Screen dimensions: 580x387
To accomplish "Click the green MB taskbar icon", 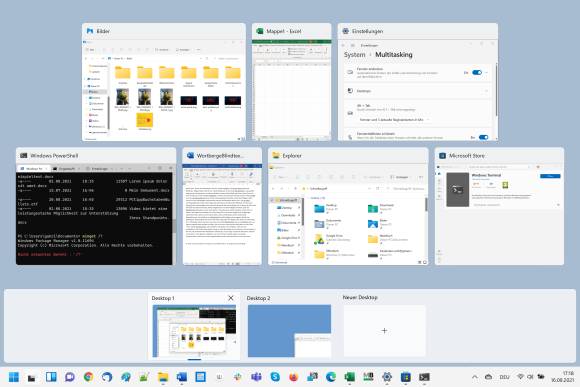I will pyautogui.click(x=368, y=377).
